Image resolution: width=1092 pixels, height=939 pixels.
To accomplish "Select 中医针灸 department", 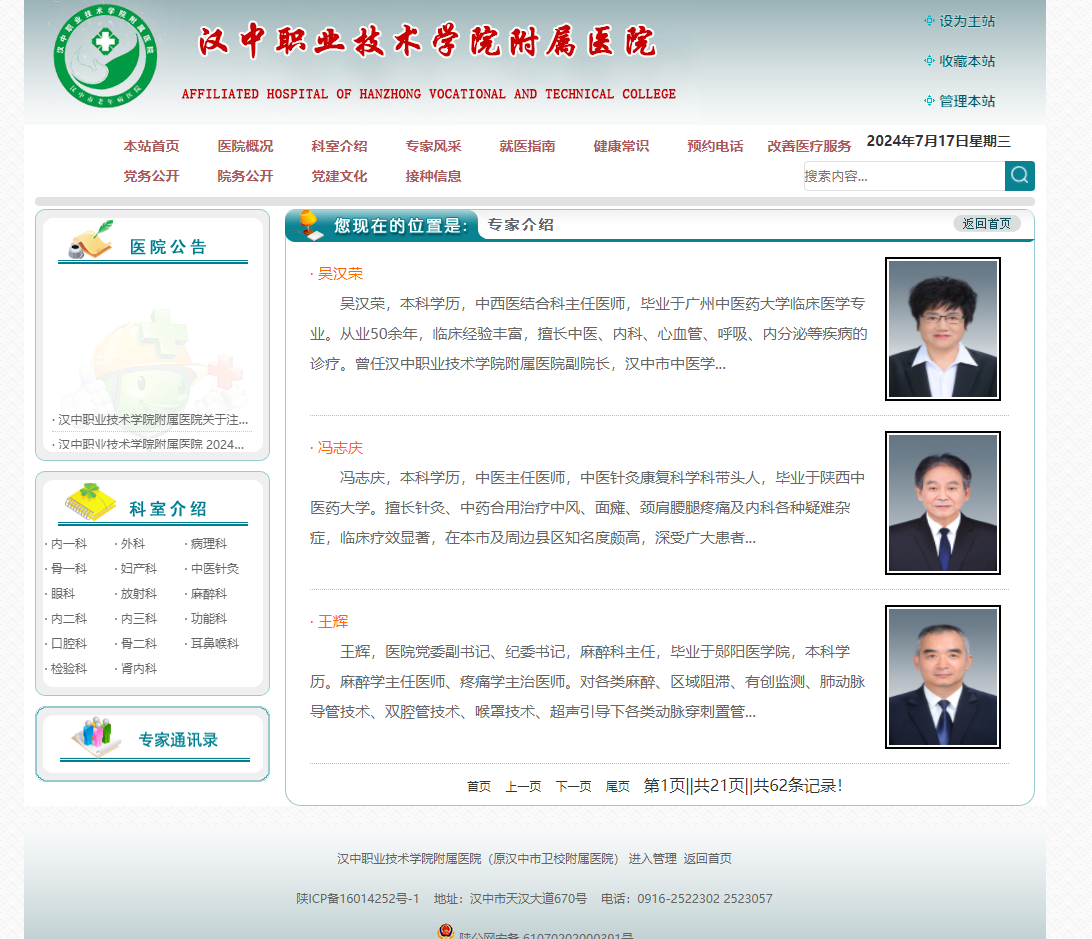I will point(214,568).
